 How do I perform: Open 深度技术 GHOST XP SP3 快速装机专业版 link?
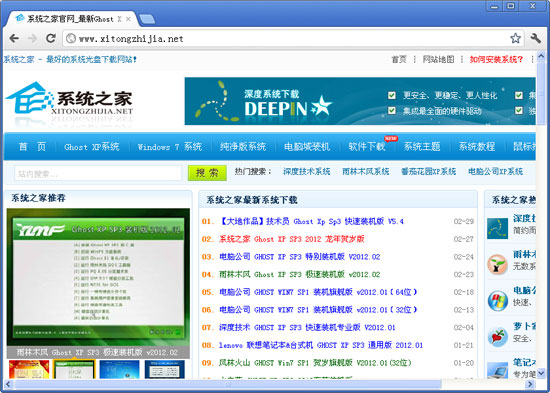[x=307, y=327]
